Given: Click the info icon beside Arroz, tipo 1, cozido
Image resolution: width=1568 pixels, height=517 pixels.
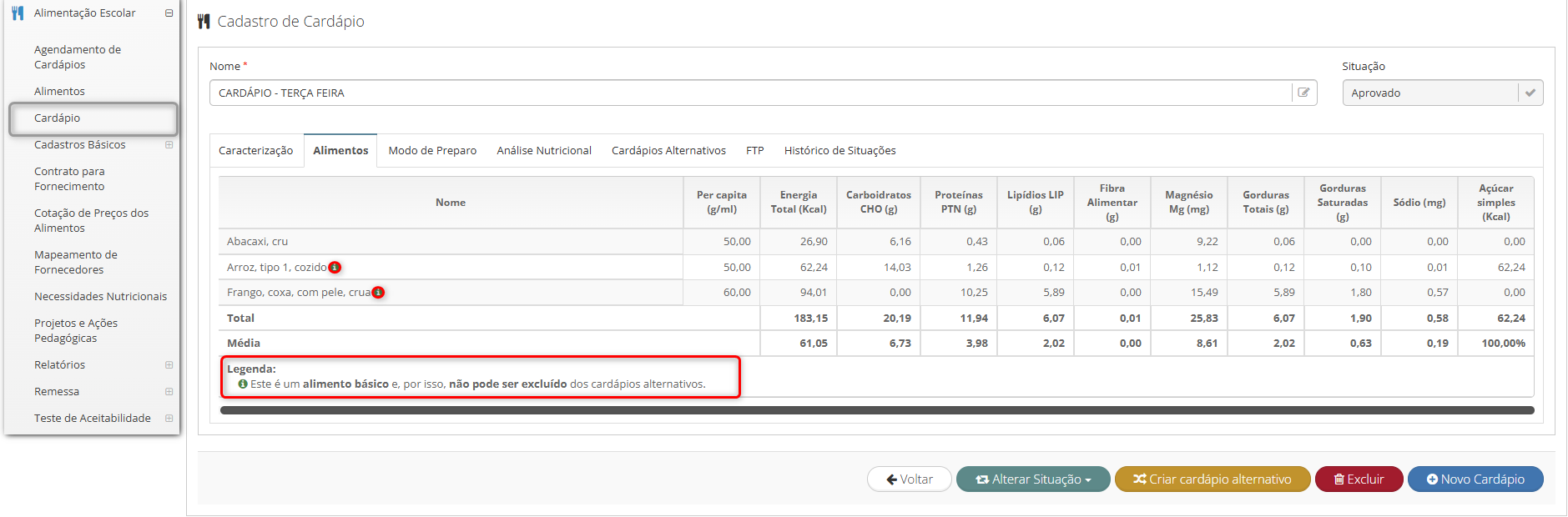Looking at the screenshot, I should coord(335,268).
